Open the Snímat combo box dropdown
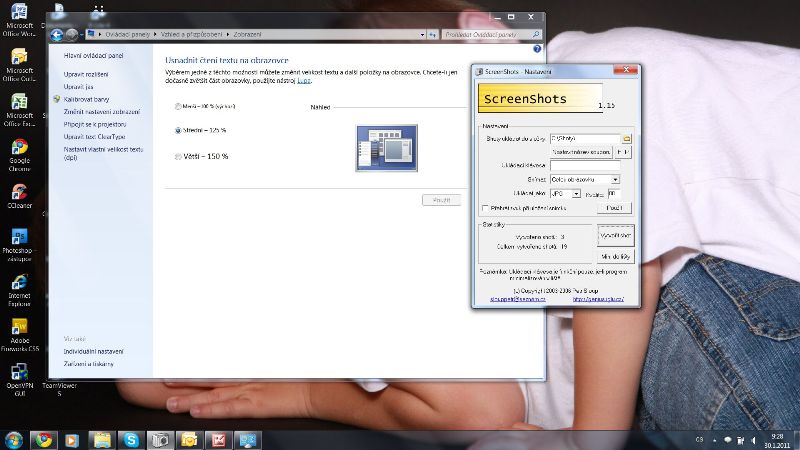Image resolution: width=800 pixels, height=450 pixels. 615,180
